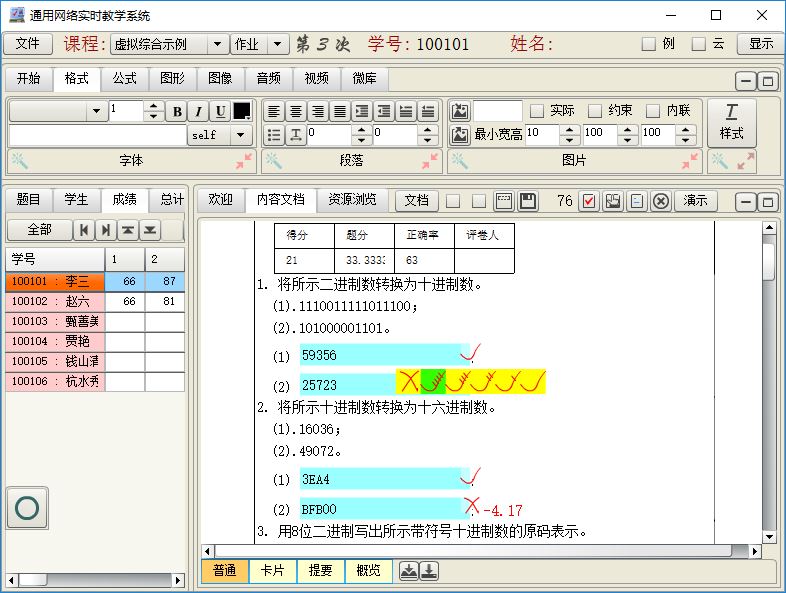Open the 学生 tab in left panel
Image resolution: width=786 pixels, height=593 pixels.
76,200
